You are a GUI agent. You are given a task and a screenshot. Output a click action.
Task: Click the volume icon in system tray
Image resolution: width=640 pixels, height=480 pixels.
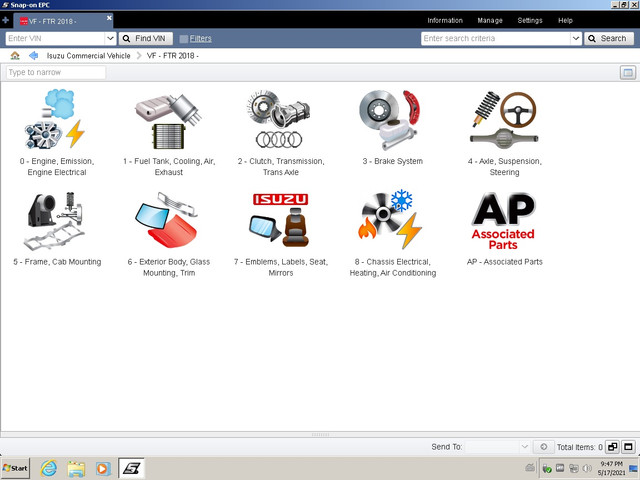(x=587, y=468)
